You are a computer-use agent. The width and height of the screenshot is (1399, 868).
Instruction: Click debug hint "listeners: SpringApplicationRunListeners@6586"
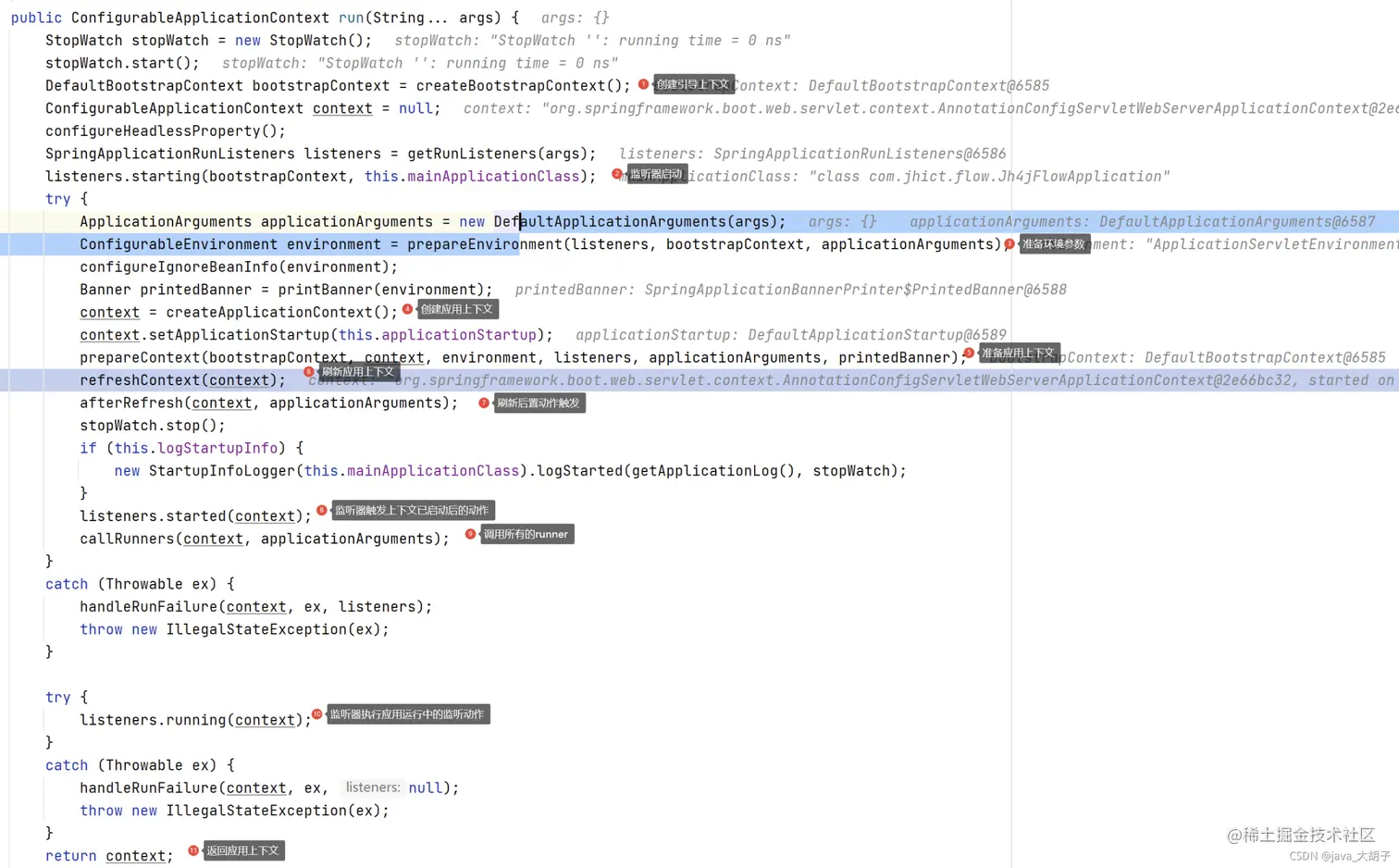click(x=812, y=154)
